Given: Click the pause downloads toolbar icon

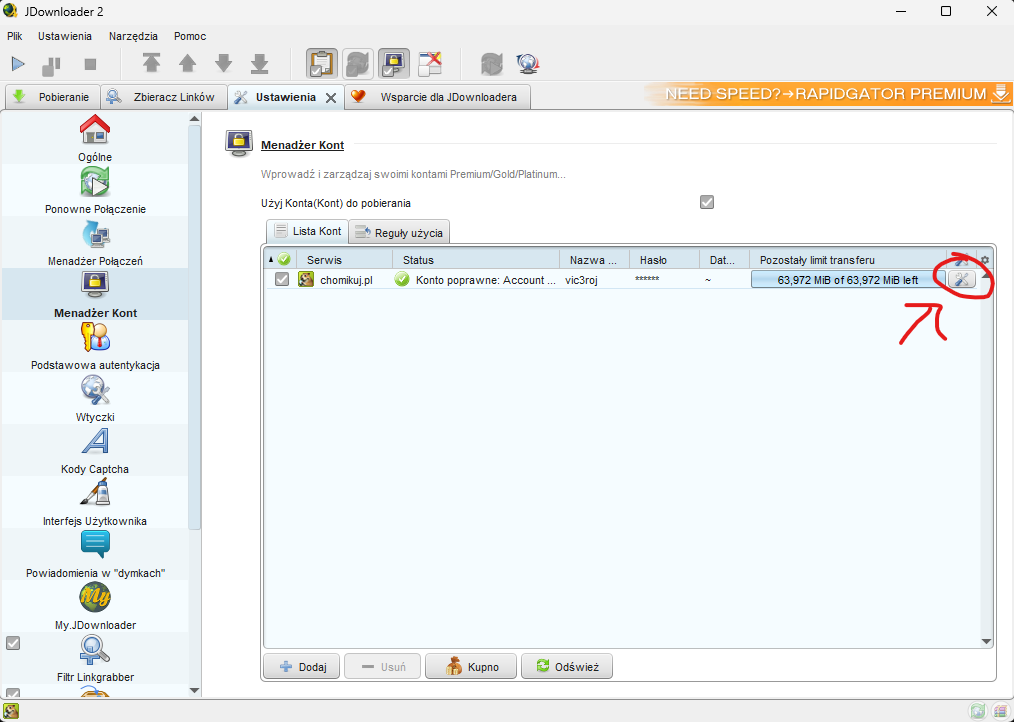Looking at the screenshot, I should (51, 64).
